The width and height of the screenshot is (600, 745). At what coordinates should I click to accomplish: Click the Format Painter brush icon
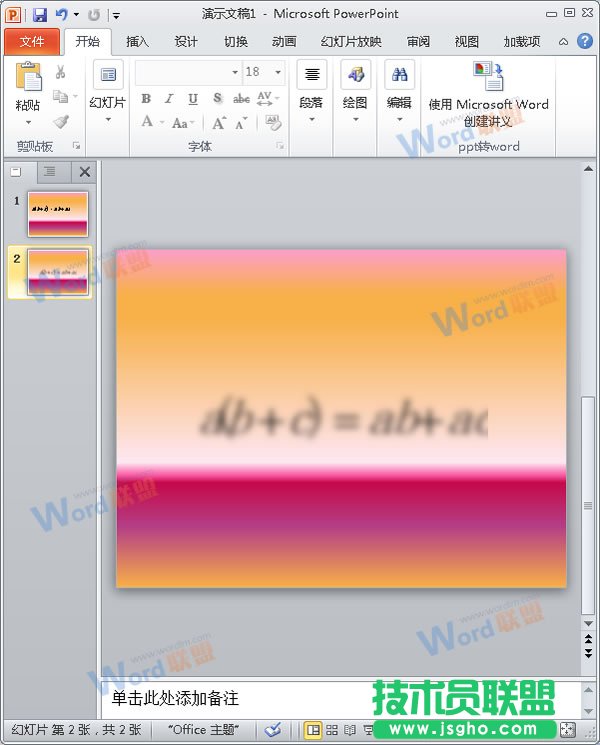pos(61,122)
